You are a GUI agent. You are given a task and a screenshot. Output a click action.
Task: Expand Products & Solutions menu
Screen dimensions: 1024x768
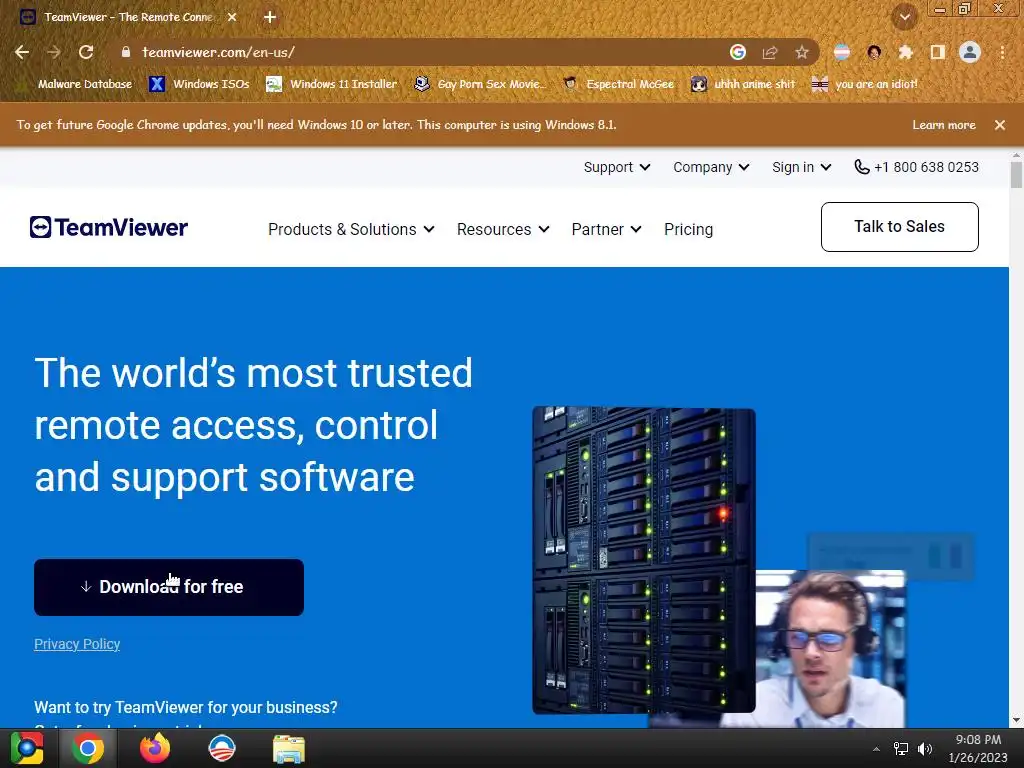[351, 229]
